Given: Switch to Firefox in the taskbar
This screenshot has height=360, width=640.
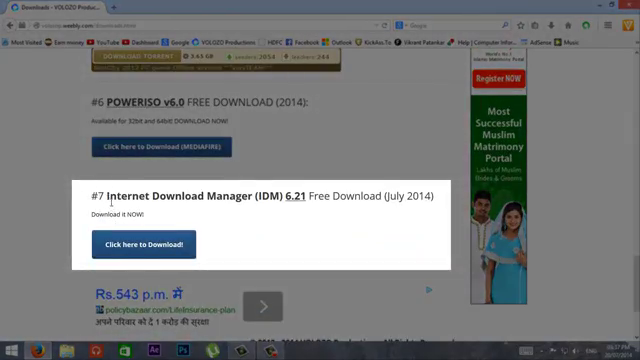Looking at the screenshot, I should (38, 351).
